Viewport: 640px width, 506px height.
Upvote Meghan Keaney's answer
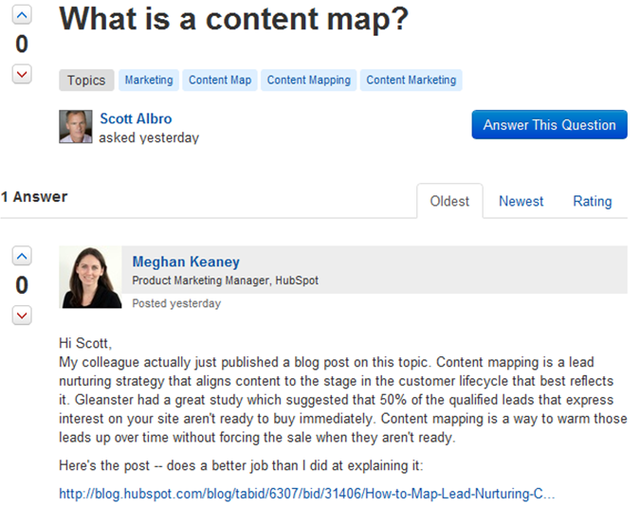tap(21, 255)
